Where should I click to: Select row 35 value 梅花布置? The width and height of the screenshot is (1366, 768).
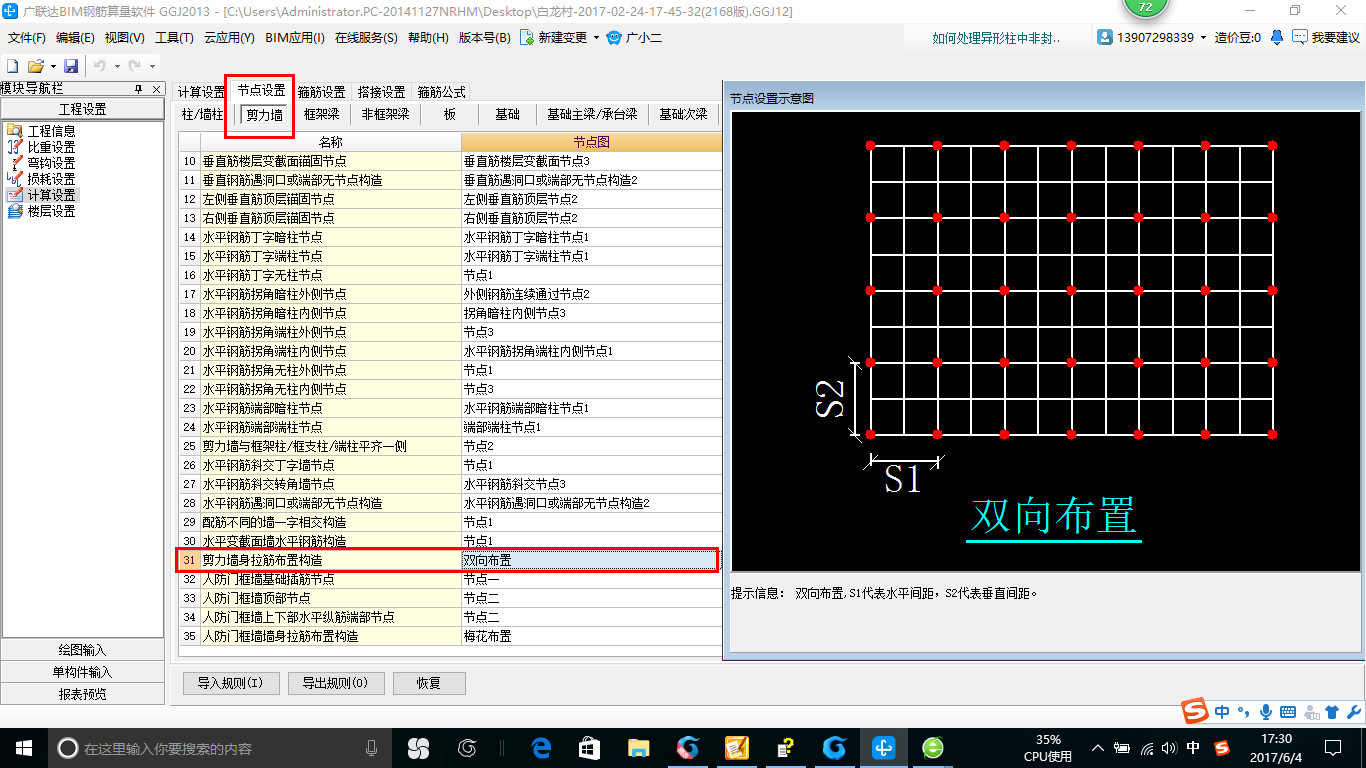click(x=591, y=636)
